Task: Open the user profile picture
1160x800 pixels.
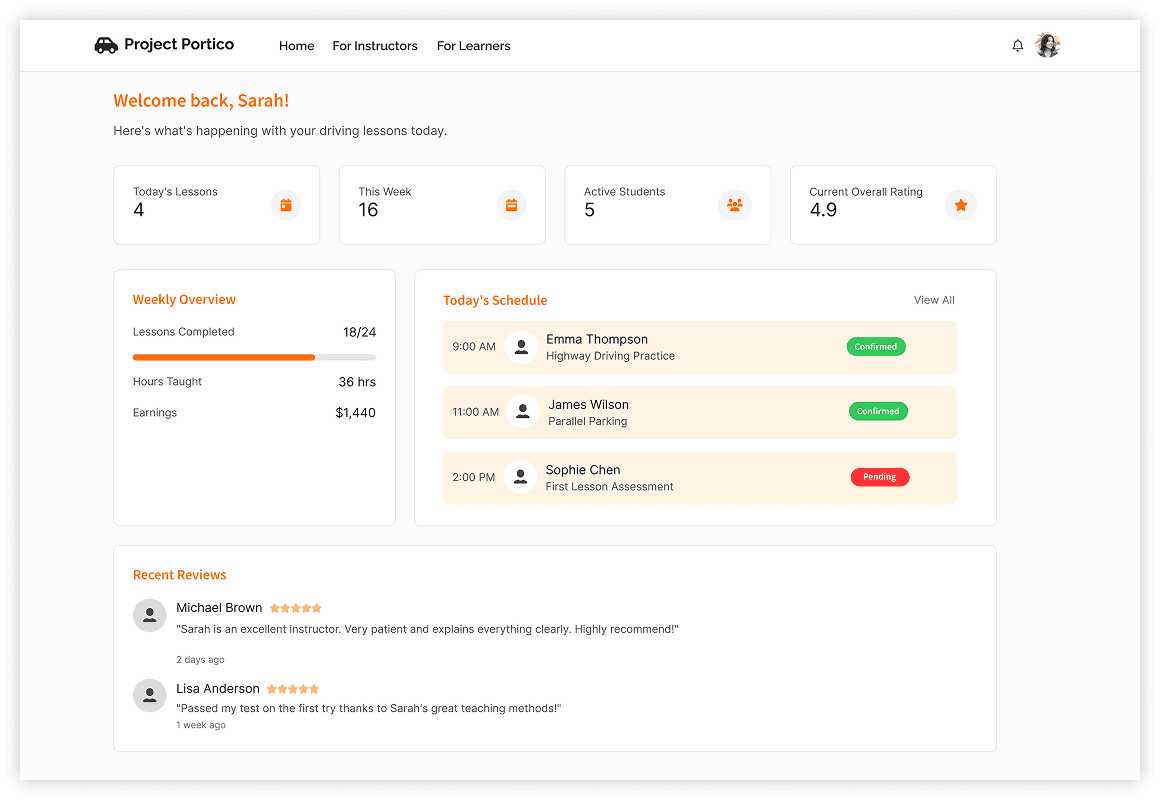Action: coord(1047,46)
